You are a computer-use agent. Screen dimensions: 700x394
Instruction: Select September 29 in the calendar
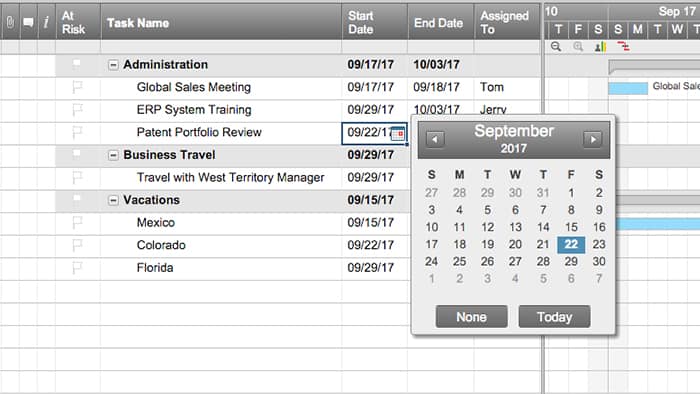click(x=571, y=261)
